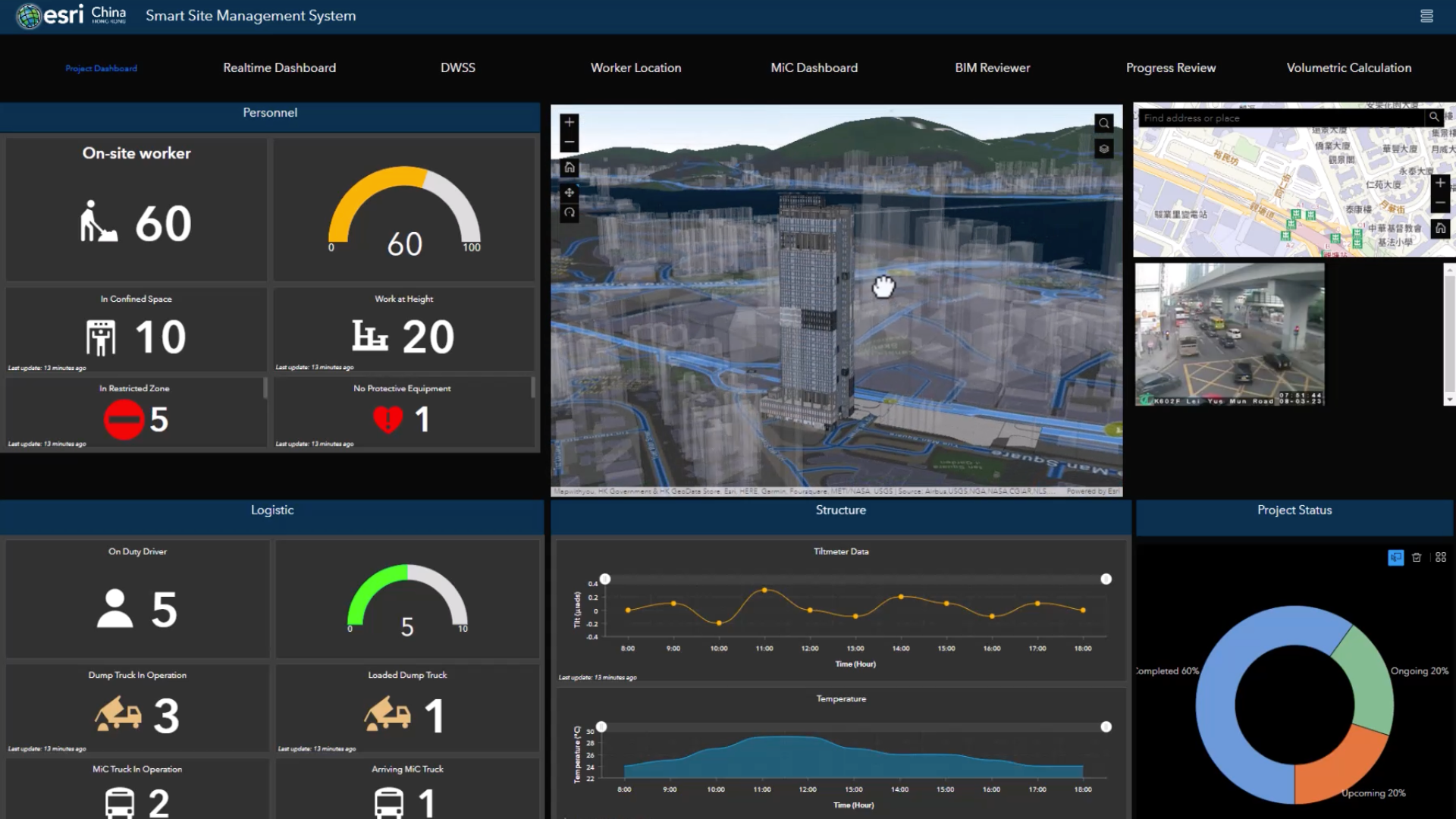Click the home button on the minimap
This screenshot has height=819, width=1456.
[x=1439, y=227]
